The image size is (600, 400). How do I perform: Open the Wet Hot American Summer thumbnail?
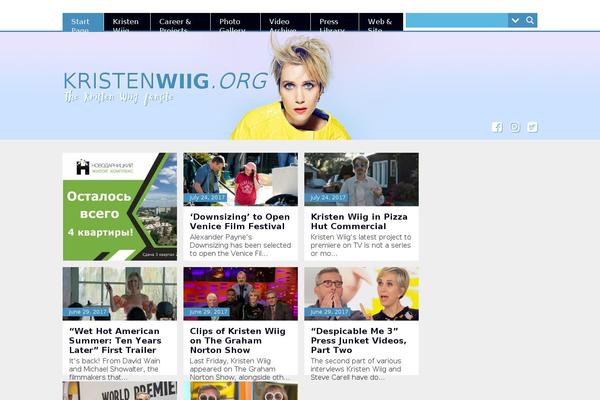[120, 294]
